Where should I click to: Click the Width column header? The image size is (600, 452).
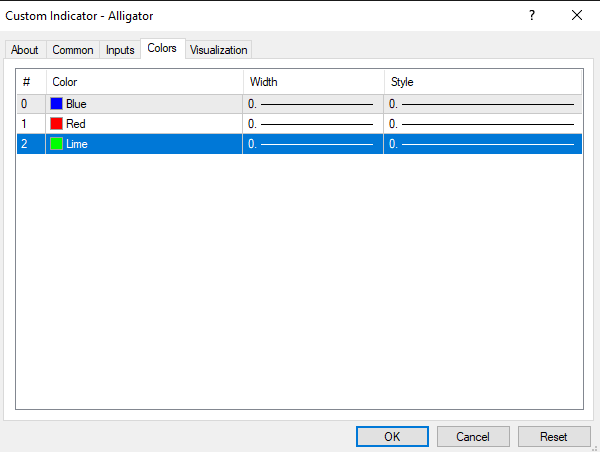pos(312,82)
